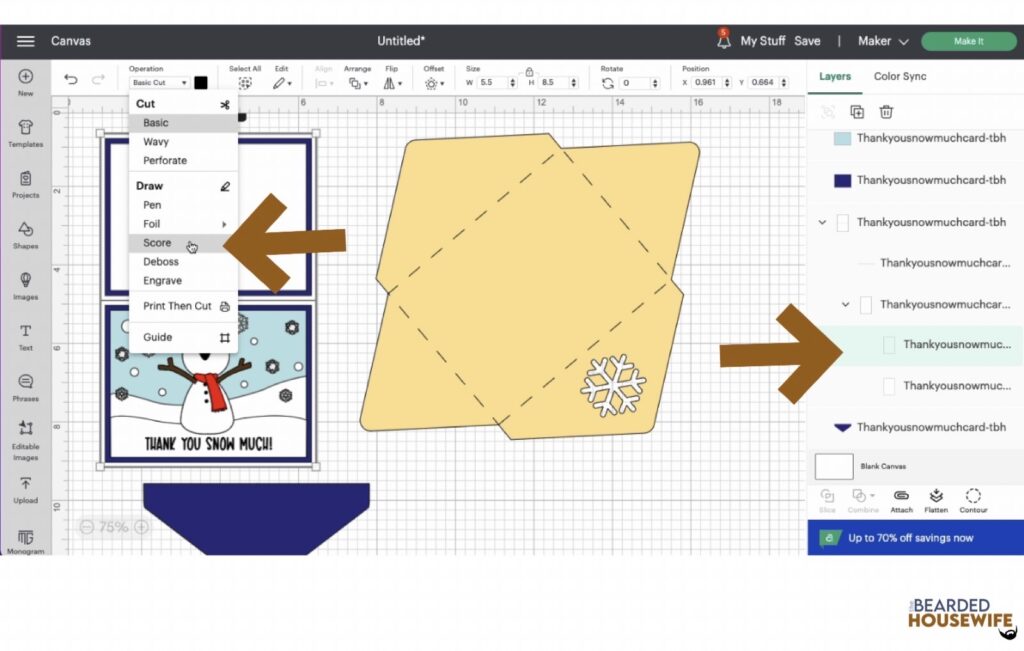Duplicate layer using the duplicate icon
This screenshot has width=1024, height=651.
coord(857,112)
